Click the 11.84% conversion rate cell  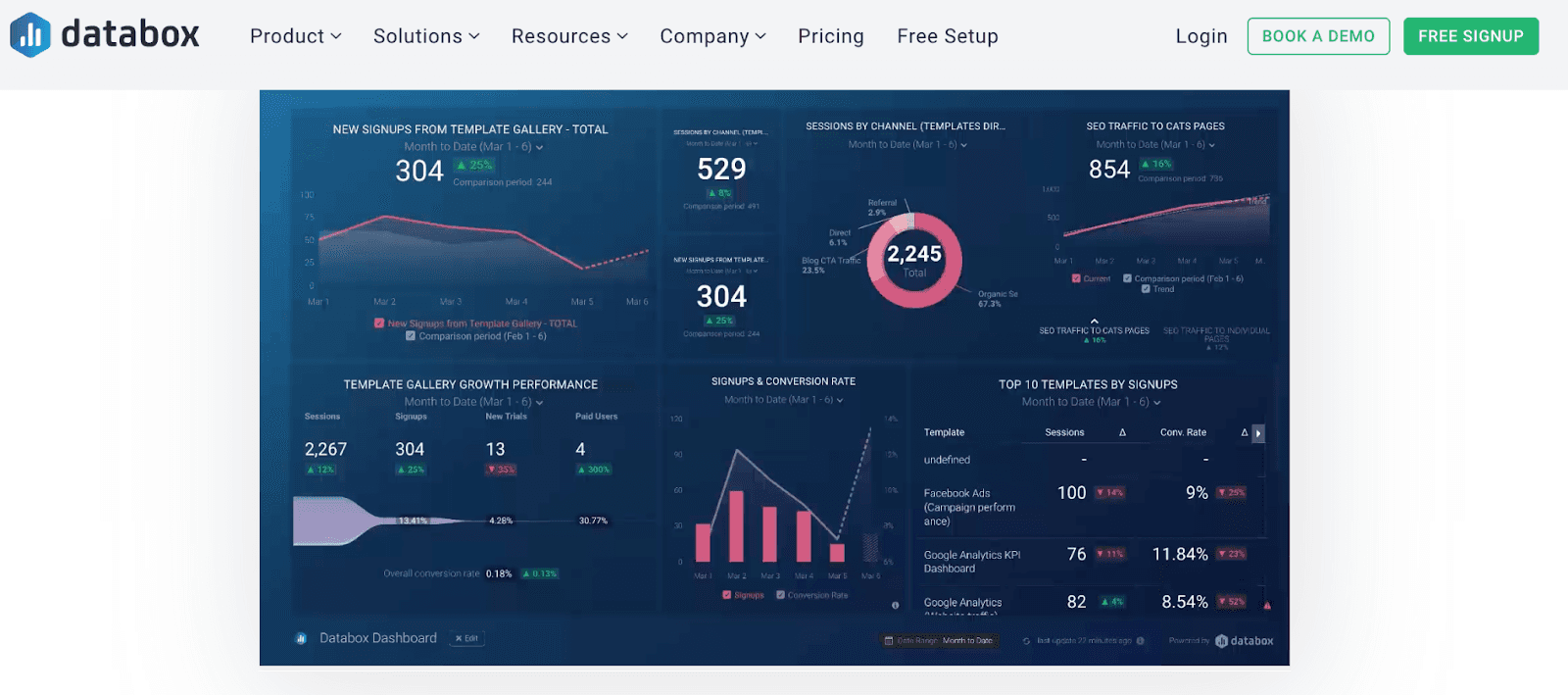click(x=1180, y=555)
